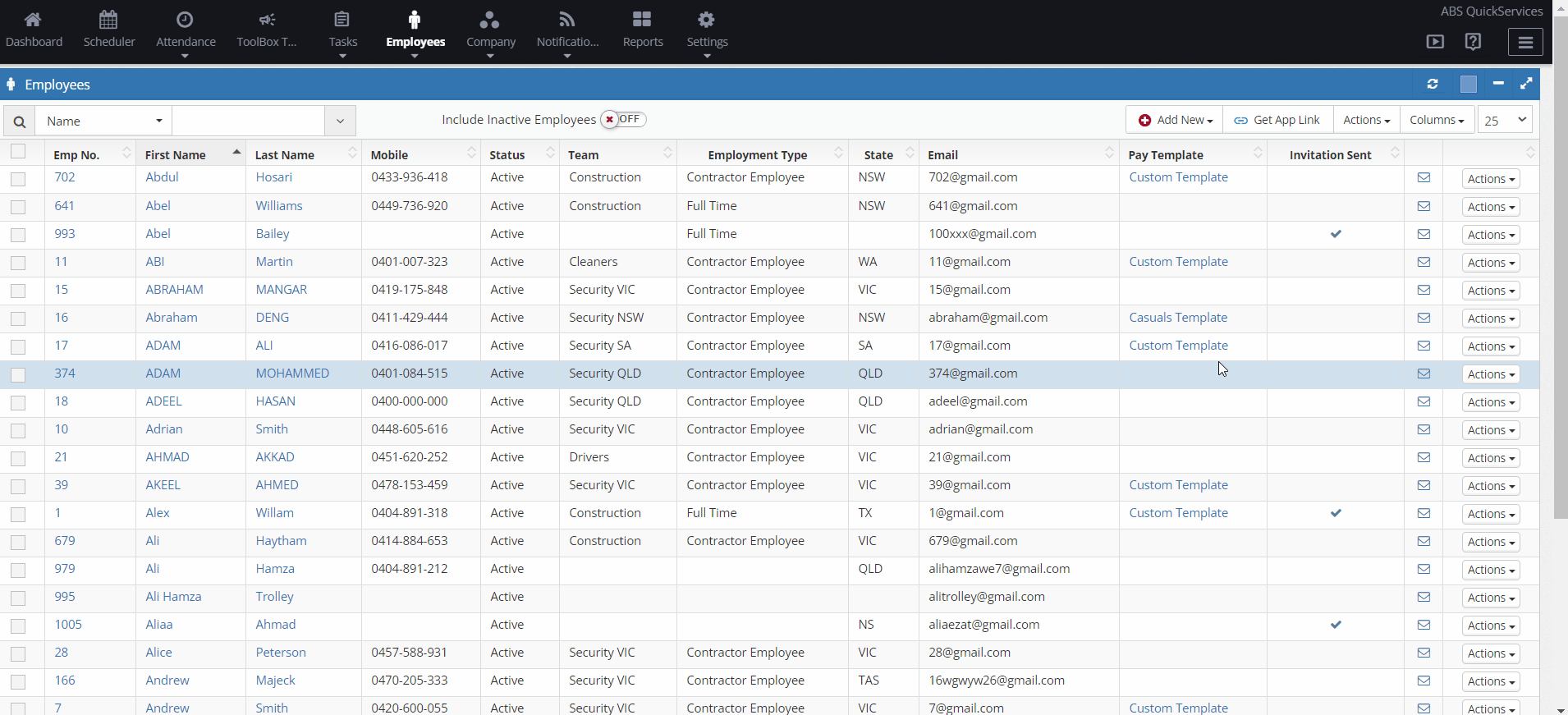This screenshot has height=715, width=1568.
Task: Sort table by Emp No. column header
Action: tap(76, 155)
